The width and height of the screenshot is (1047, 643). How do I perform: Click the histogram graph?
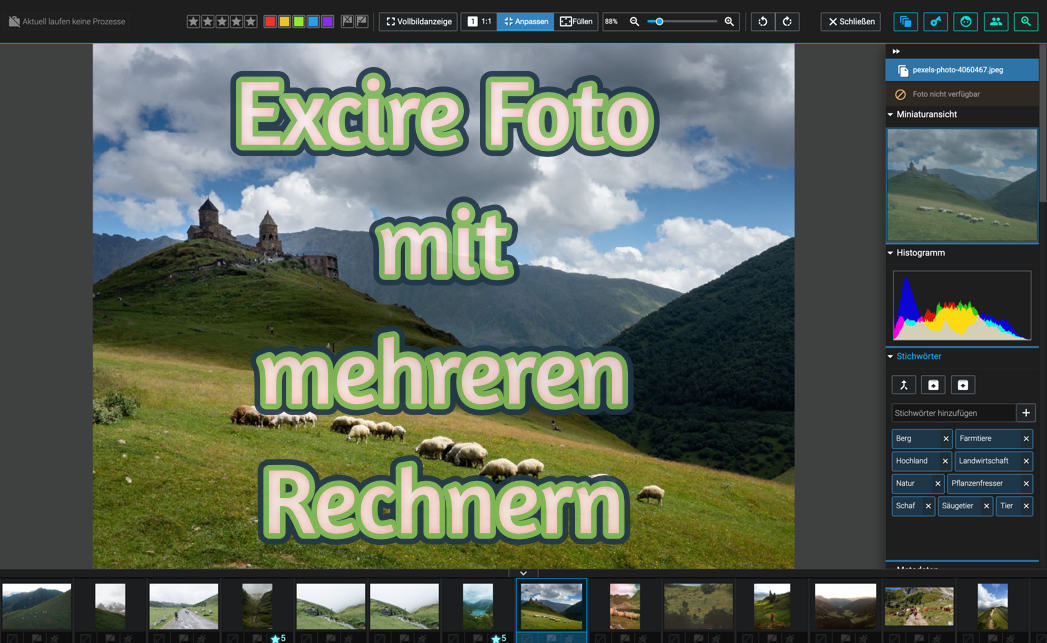click(962, 306)
